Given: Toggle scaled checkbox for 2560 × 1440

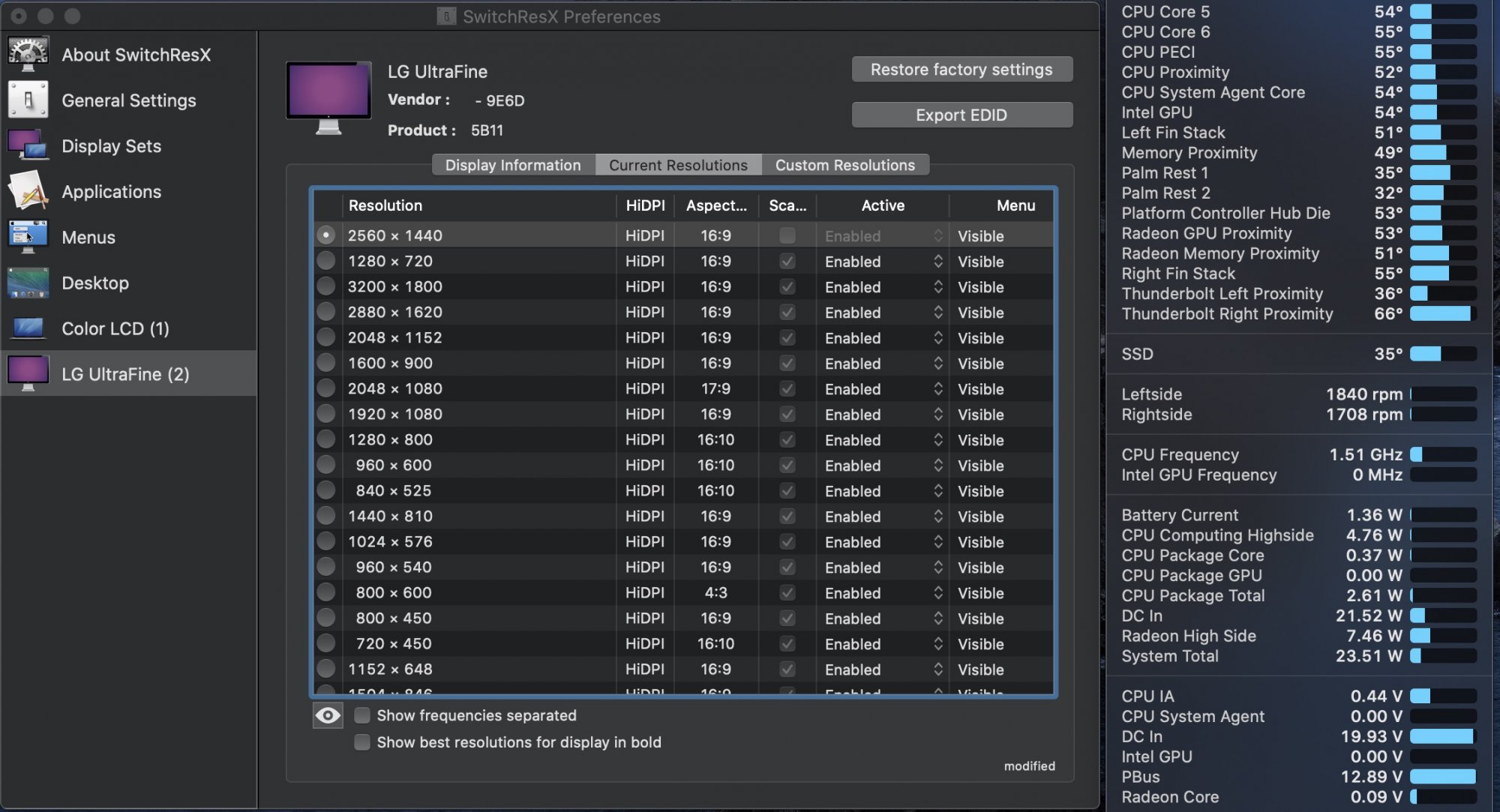Looking at the screenshot, I should [787, 235].
